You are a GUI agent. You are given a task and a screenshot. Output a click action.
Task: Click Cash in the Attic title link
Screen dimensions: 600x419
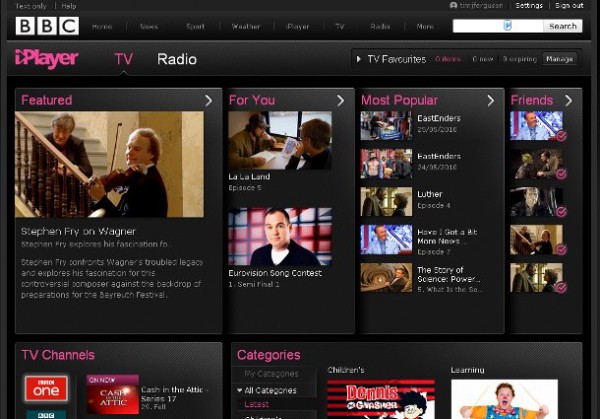[175, 394]
